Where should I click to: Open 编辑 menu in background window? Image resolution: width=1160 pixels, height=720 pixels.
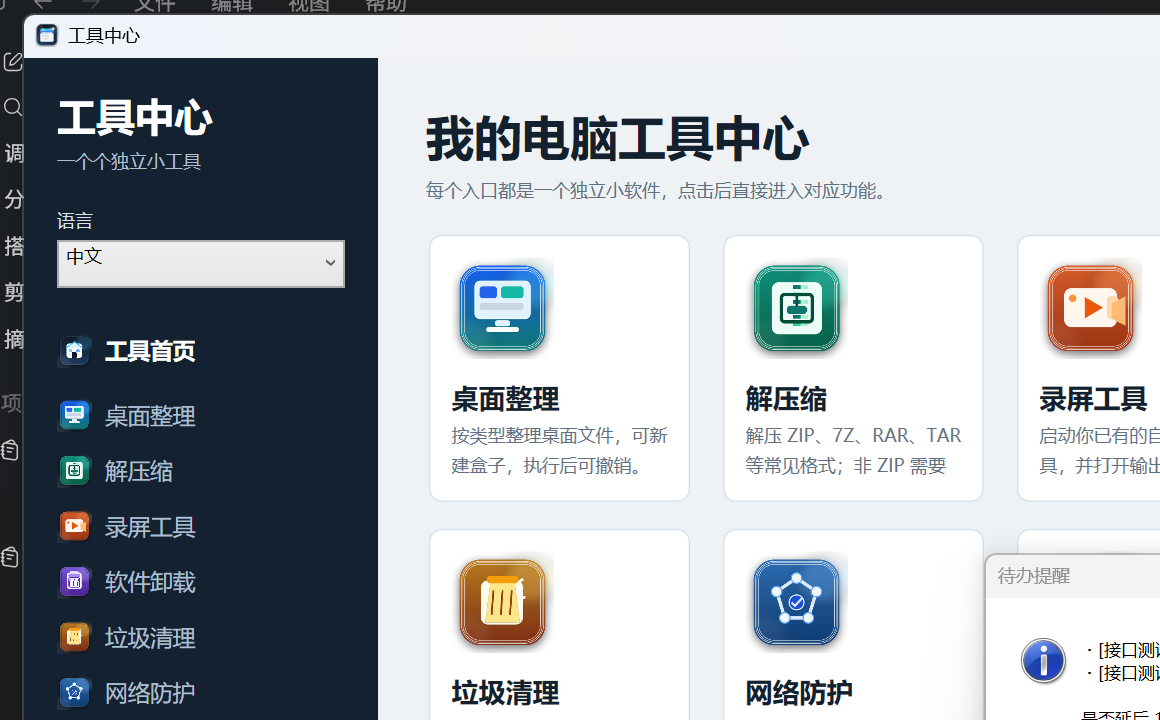[x=232, y=6]
